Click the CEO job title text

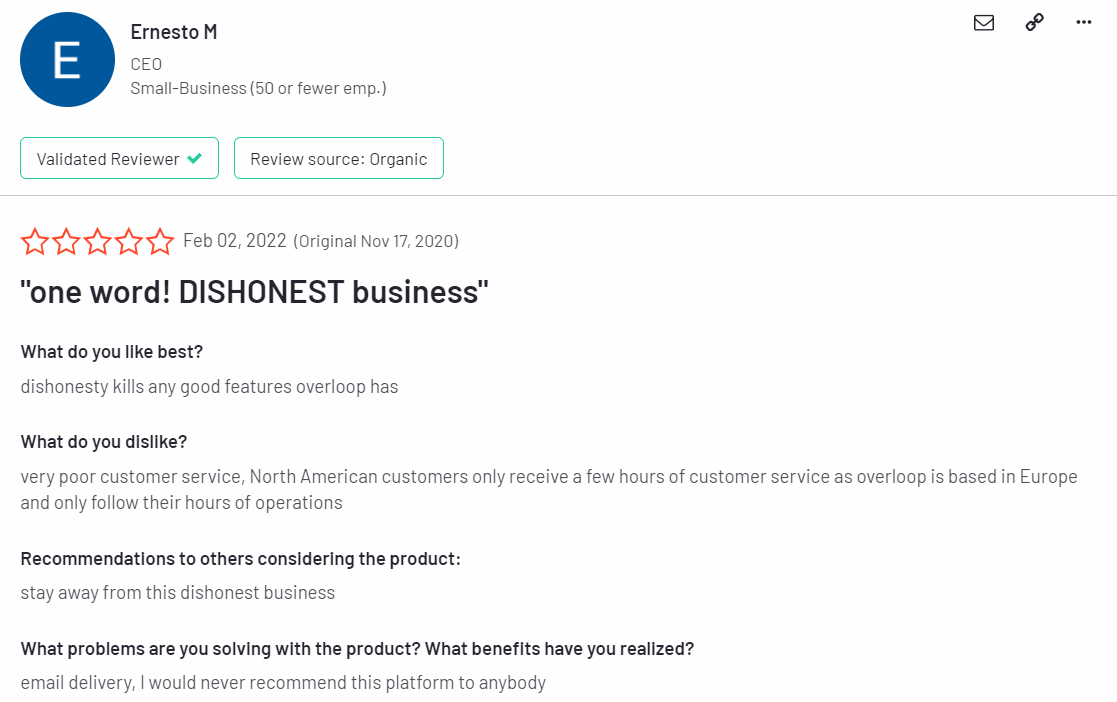coord(146,64)
